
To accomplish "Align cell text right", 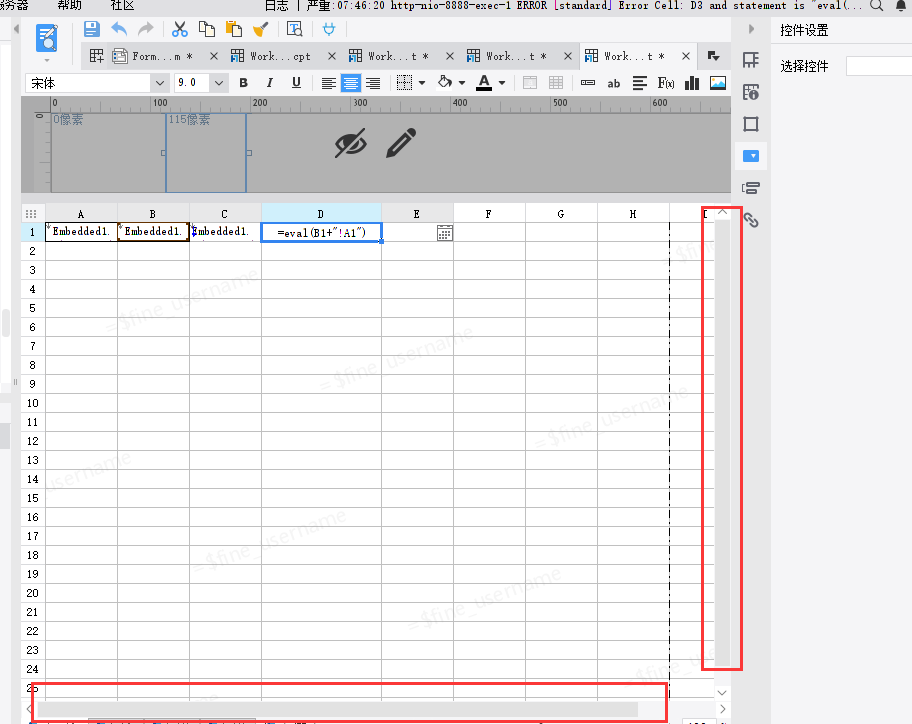I will (373, 84).
